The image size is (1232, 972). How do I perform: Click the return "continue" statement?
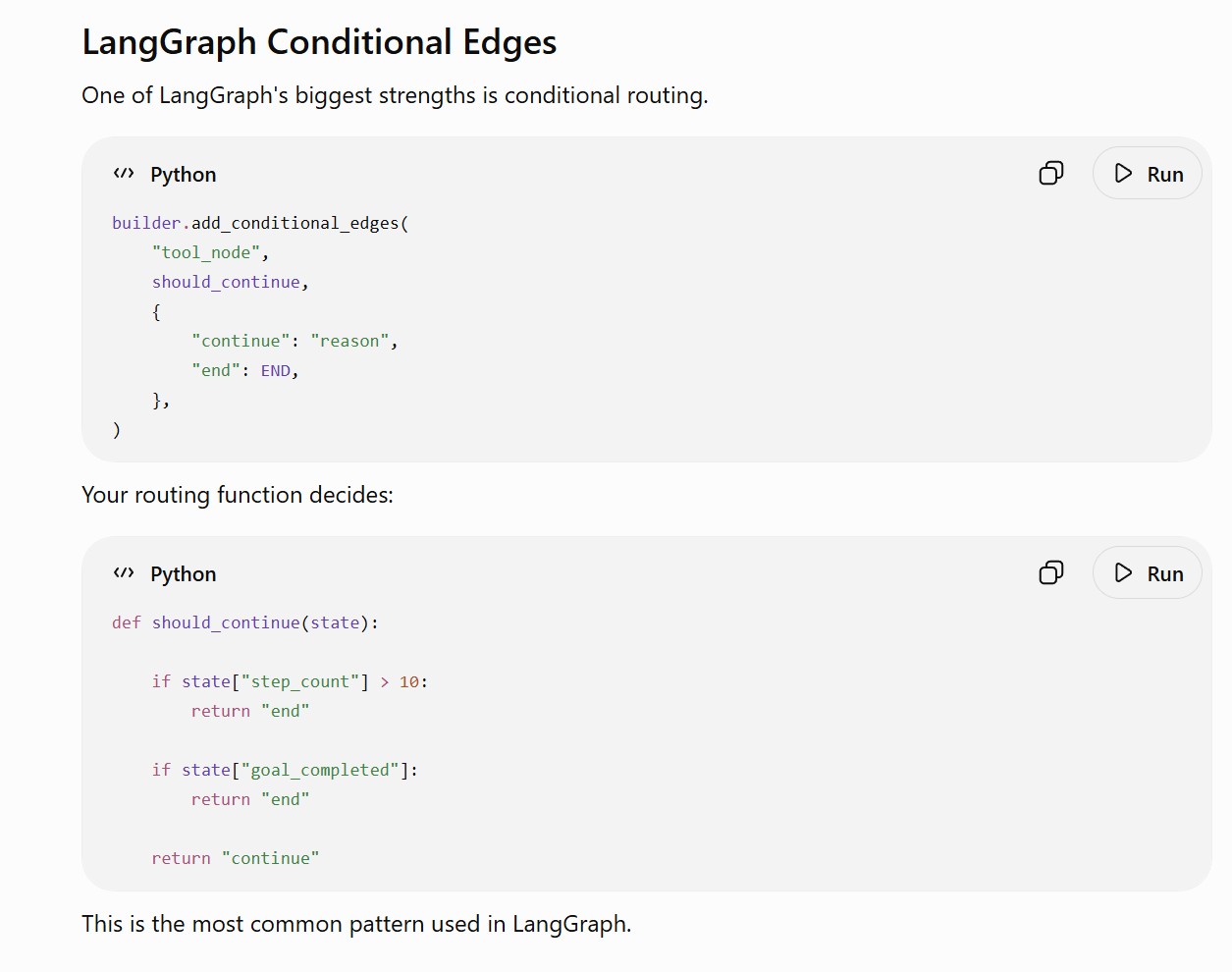236,858
